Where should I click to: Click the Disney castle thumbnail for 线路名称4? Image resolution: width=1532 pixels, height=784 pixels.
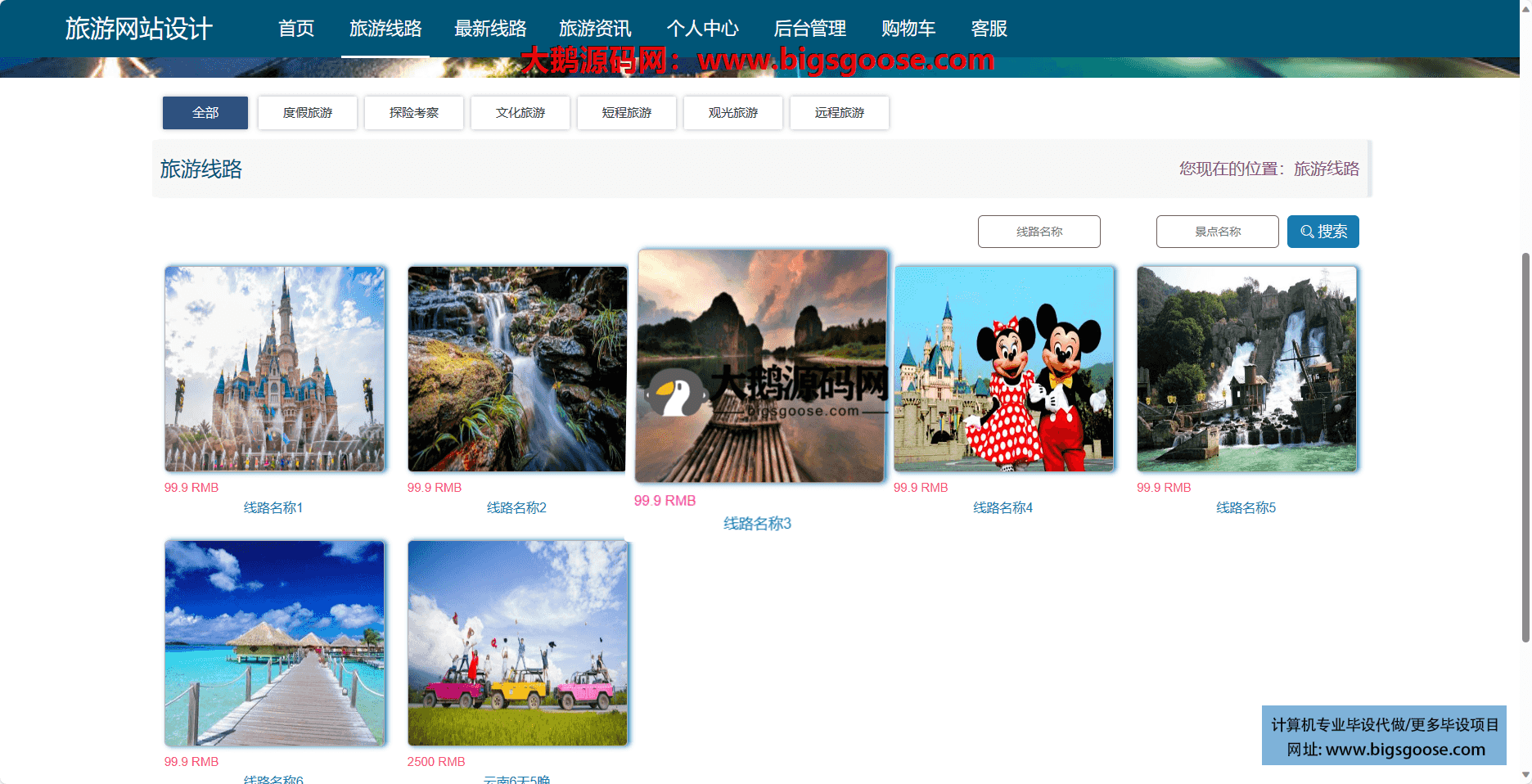pos(1004,368)
